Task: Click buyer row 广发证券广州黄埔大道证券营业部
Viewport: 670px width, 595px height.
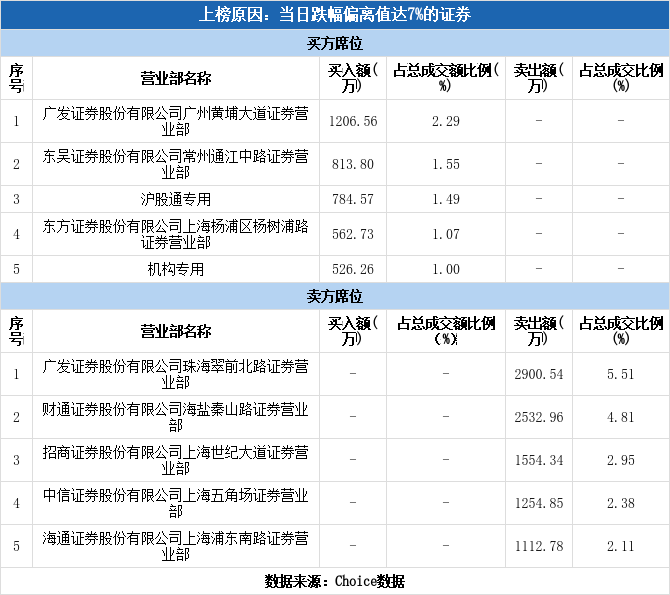Action: (176, 121)
